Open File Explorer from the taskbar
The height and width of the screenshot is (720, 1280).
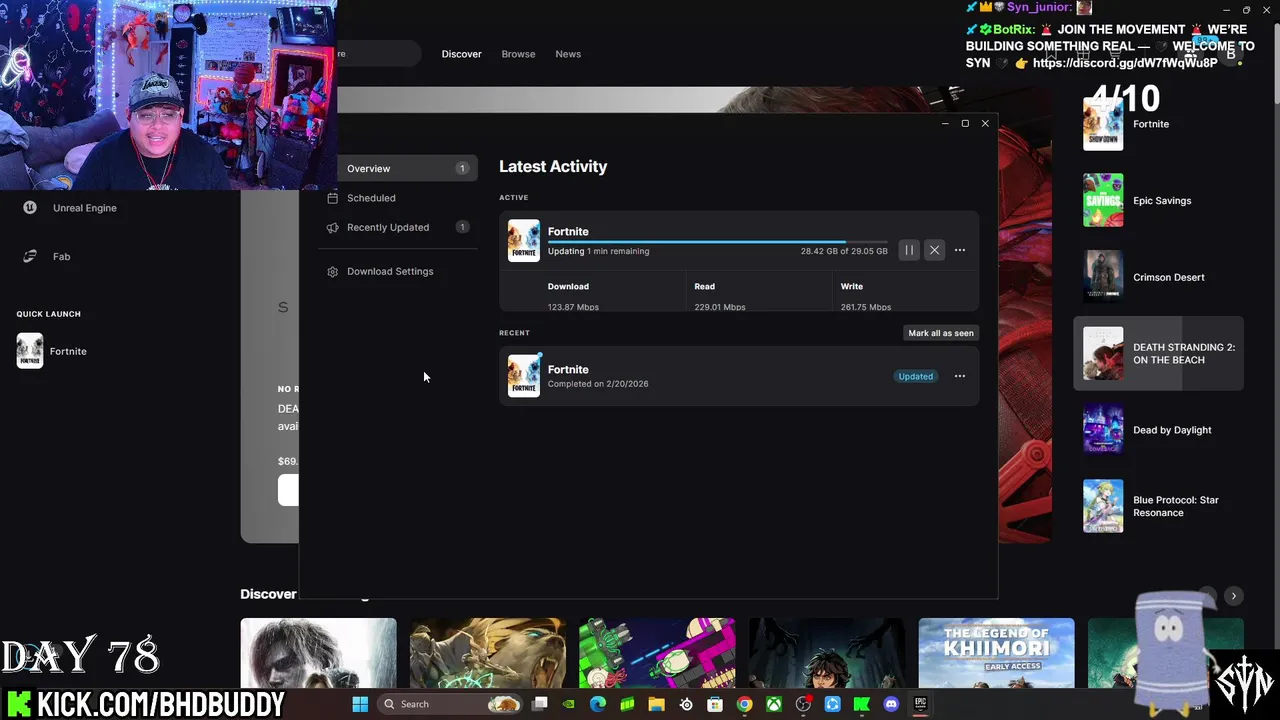coord(656,704)
